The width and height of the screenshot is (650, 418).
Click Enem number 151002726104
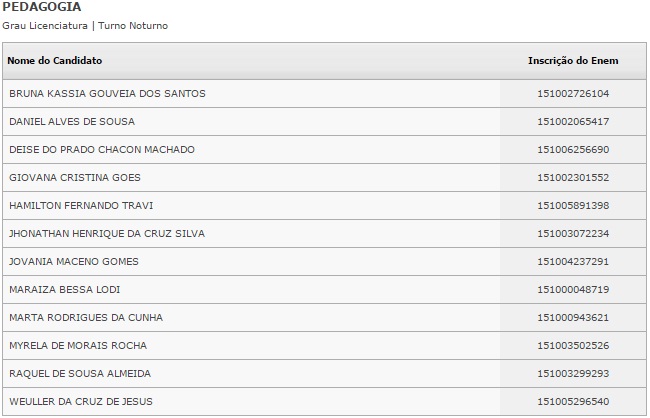tap(573, 94)
